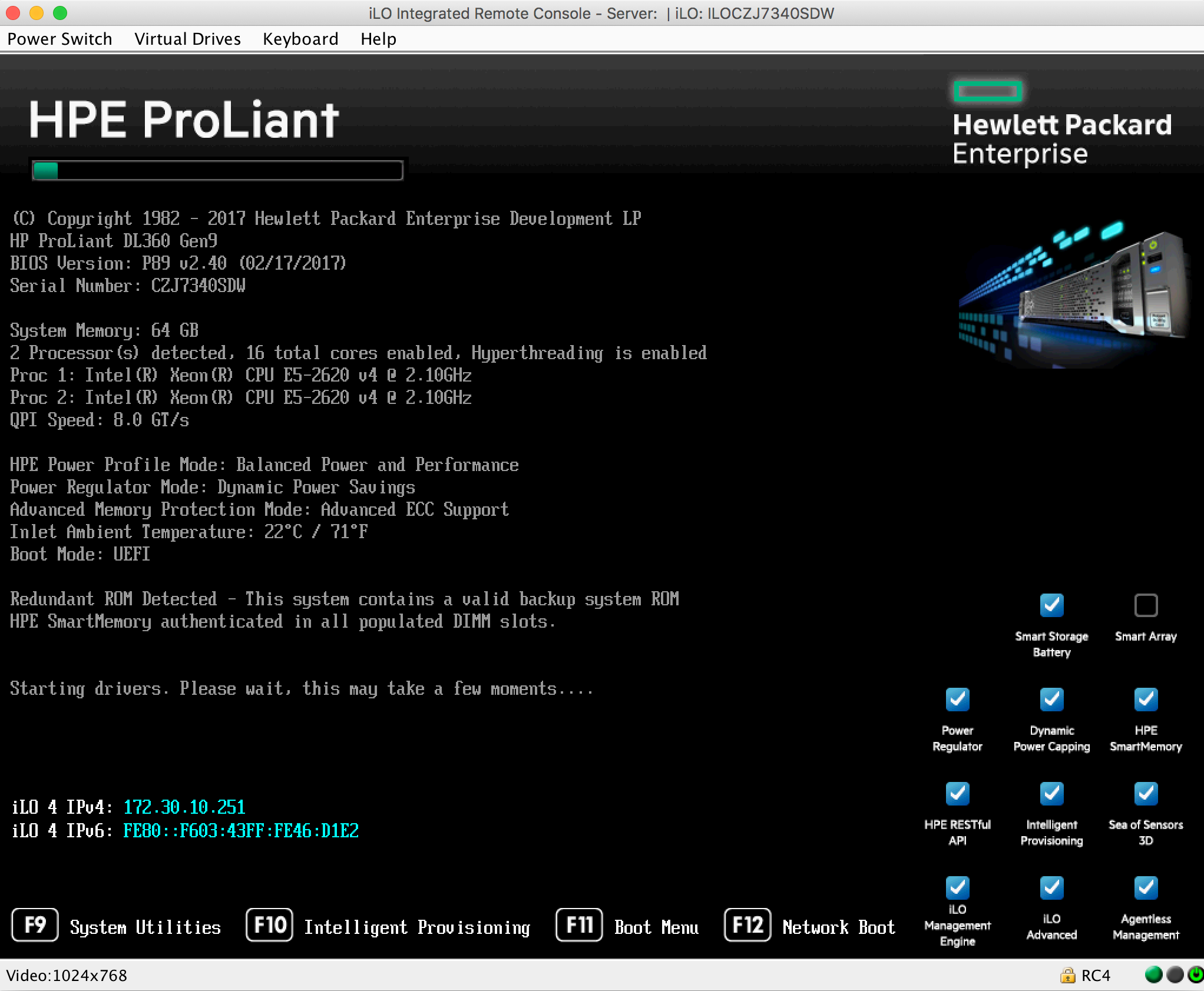Click the Redundant ROM Detected message
This screenshot has width=1204, height=991.
tap(345, 599)
